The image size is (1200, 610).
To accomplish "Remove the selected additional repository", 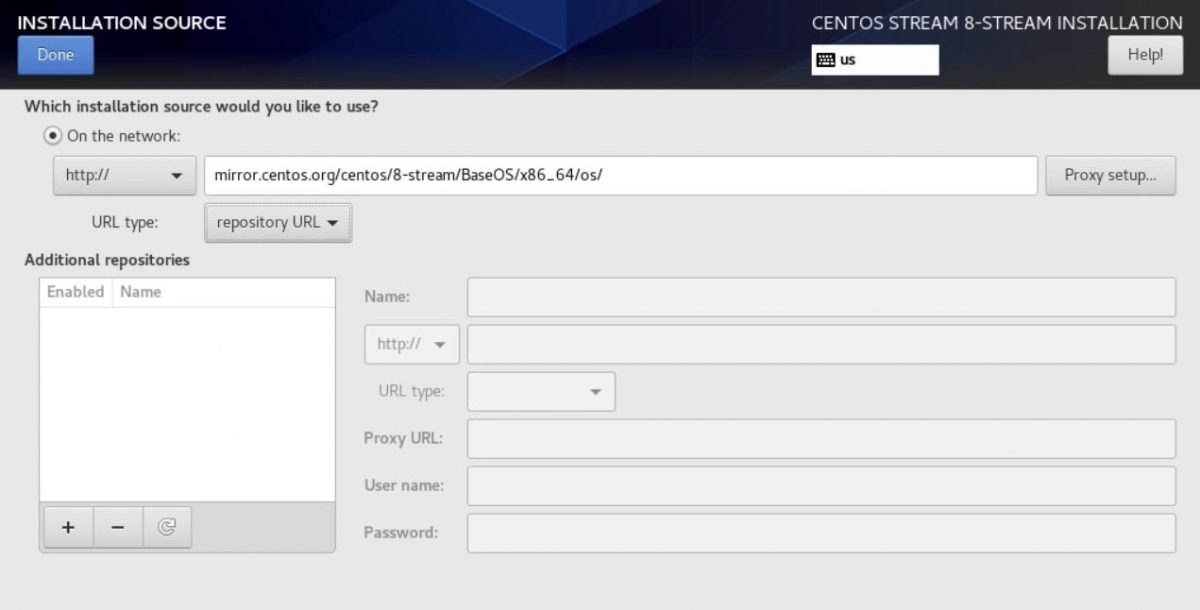I will 117,527.
